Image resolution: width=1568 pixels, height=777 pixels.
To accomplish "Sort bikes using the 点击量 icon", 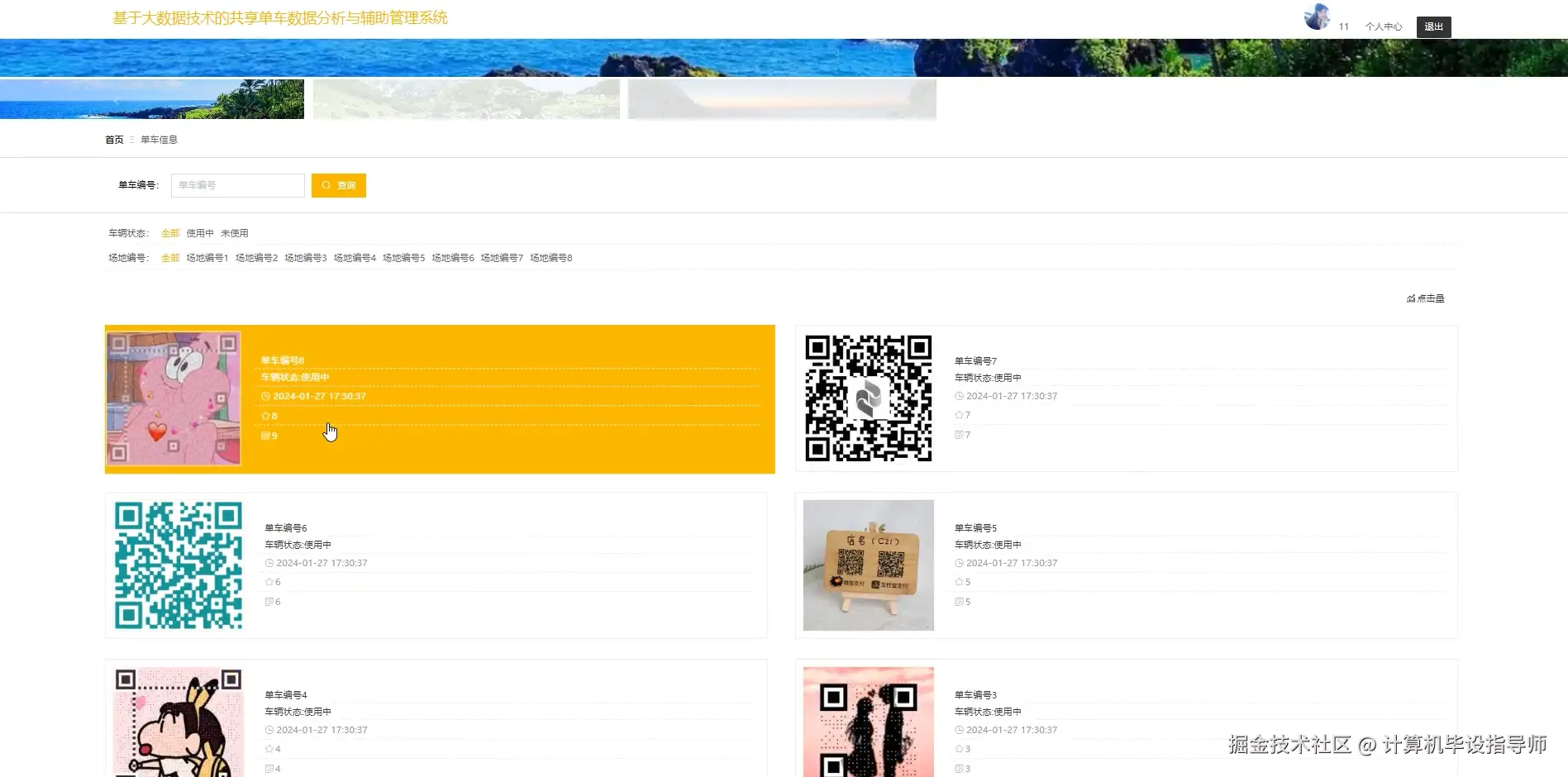I will [x=1411, y=299].
